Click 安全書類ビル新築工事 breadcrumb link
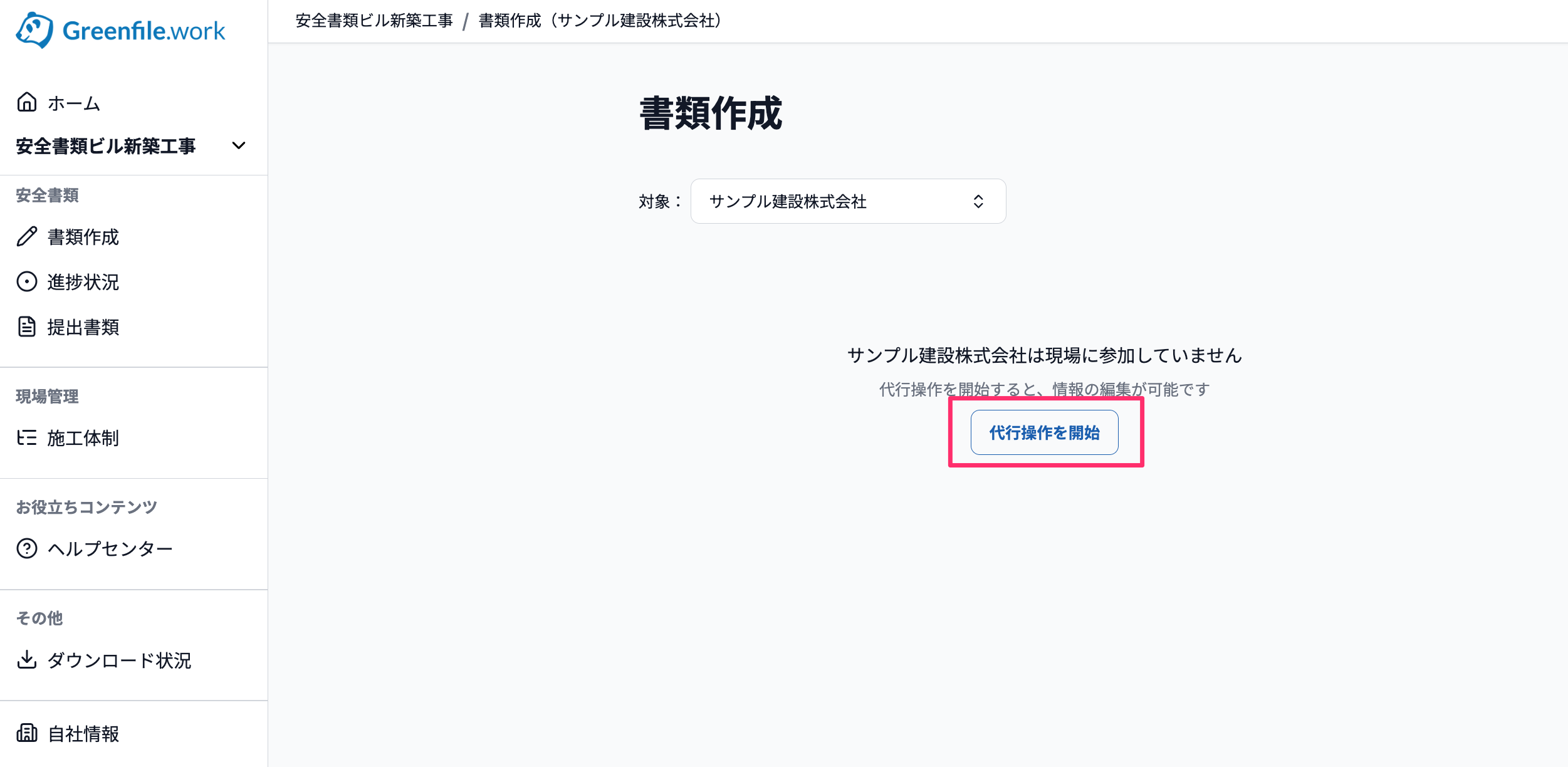1568x767 pixels. (x=374, y=21)
